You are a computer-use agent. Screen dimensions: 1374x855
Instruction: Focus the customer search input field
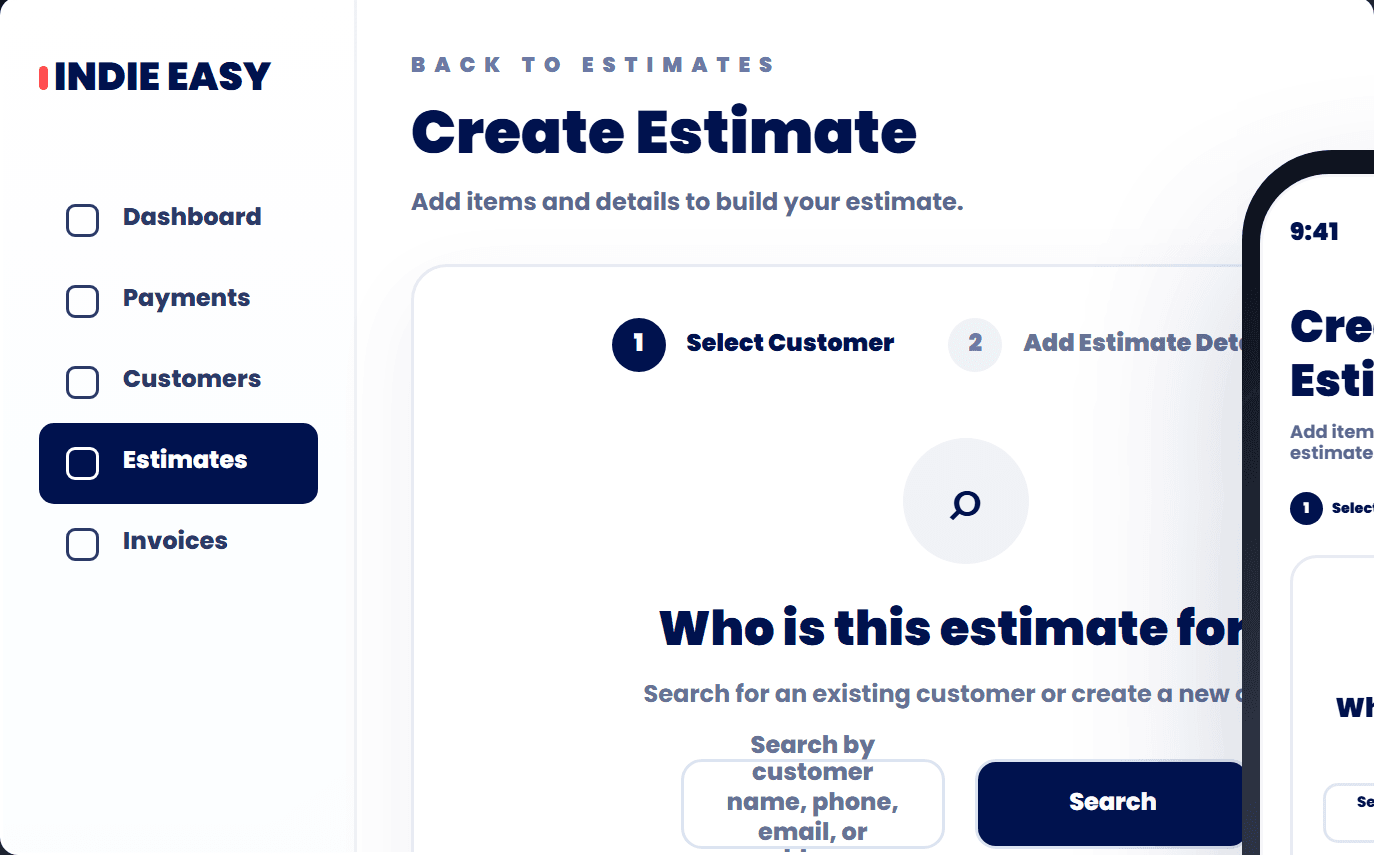pyautogui.click(x=813, y=803)
